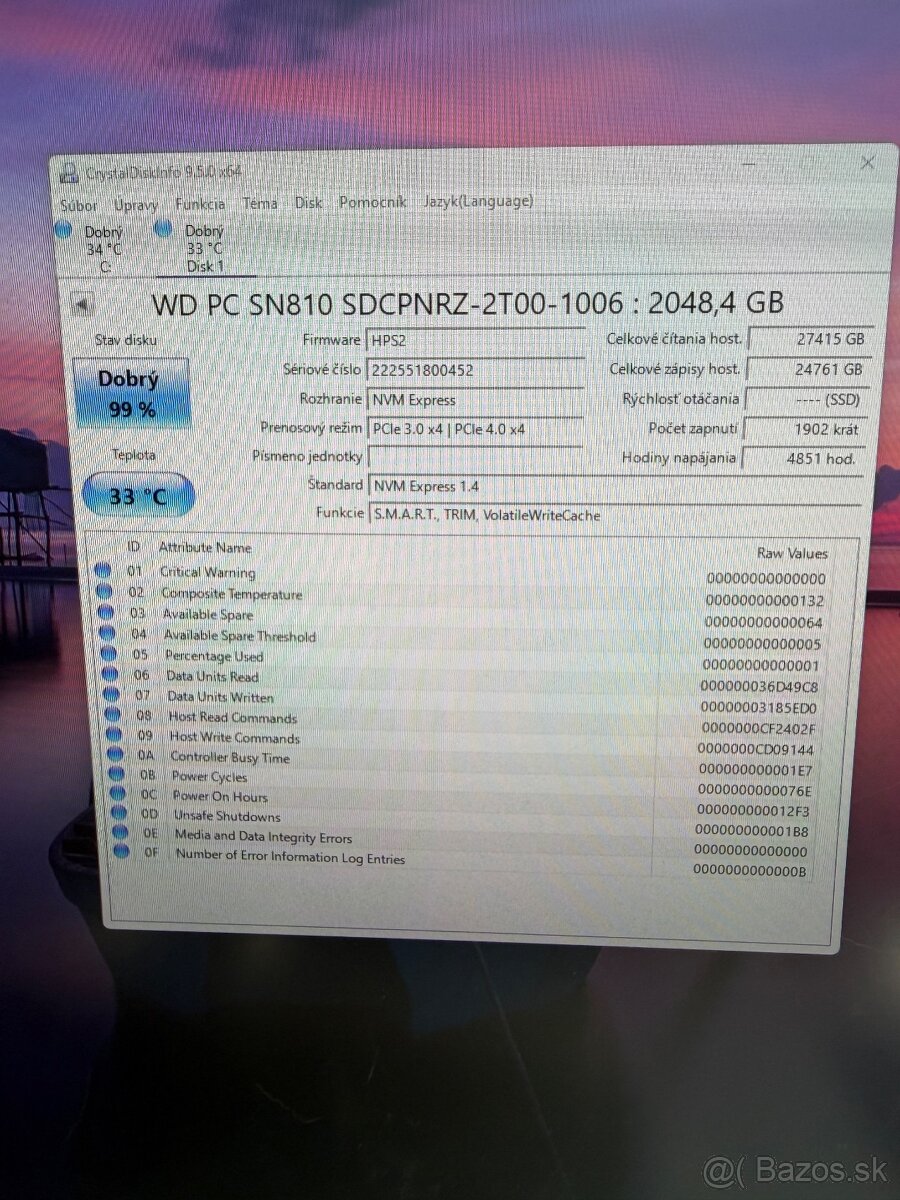Click raw value 0000000CF2402F
Screen dimensions: 900x1200
click(758, 728)
